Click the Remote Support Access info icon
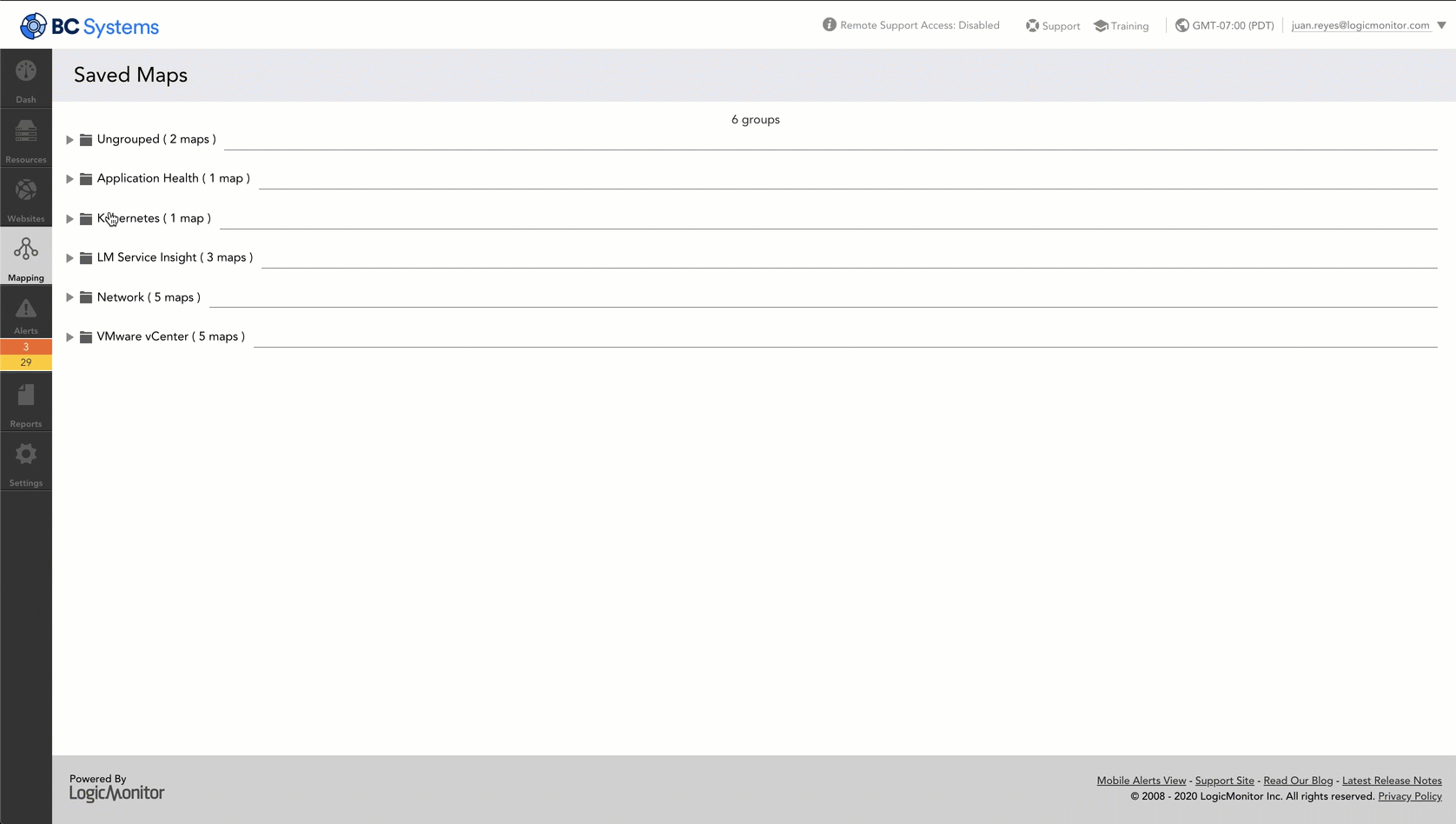This screenshot has width=1456, height=824. coord(830,25)
